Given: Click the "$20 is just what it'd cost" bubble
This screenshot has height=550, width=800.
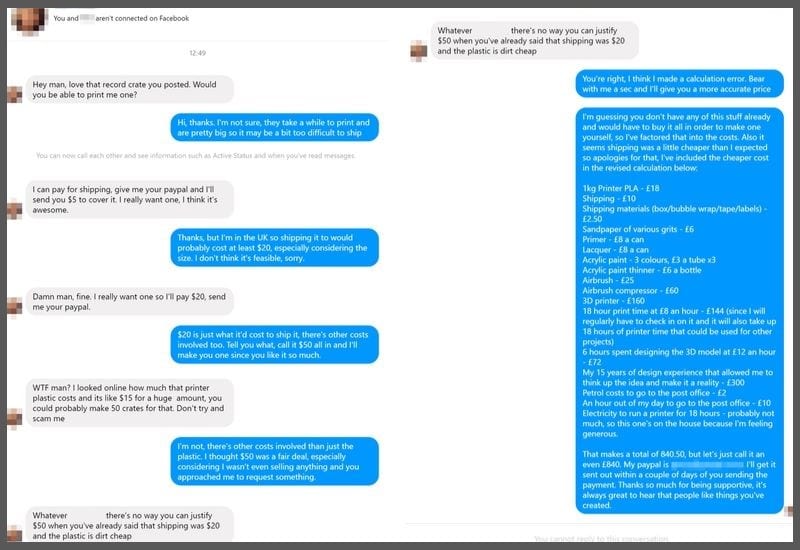Looking at the screenshot, I should click(275, 344).
